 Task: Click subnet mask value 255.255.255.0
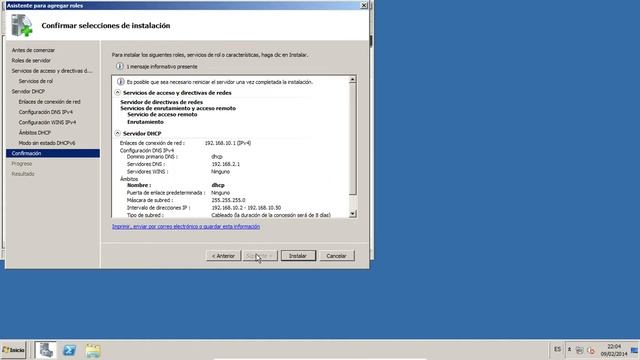(x=228, y=200)
